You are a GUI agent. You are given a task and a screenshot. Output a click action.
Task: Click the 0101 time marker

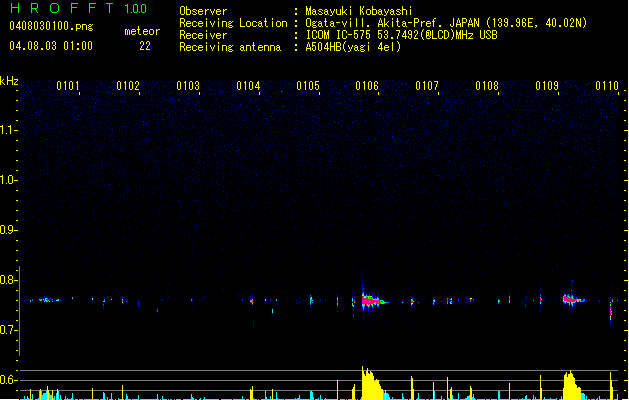point(67,86)
